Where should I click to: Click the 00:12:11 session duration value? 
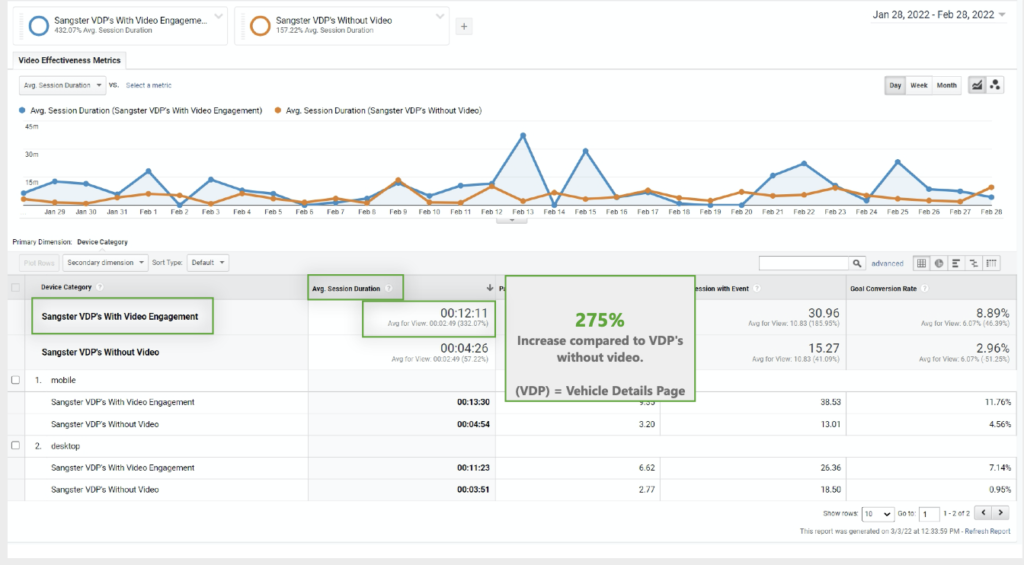(464, 313)
